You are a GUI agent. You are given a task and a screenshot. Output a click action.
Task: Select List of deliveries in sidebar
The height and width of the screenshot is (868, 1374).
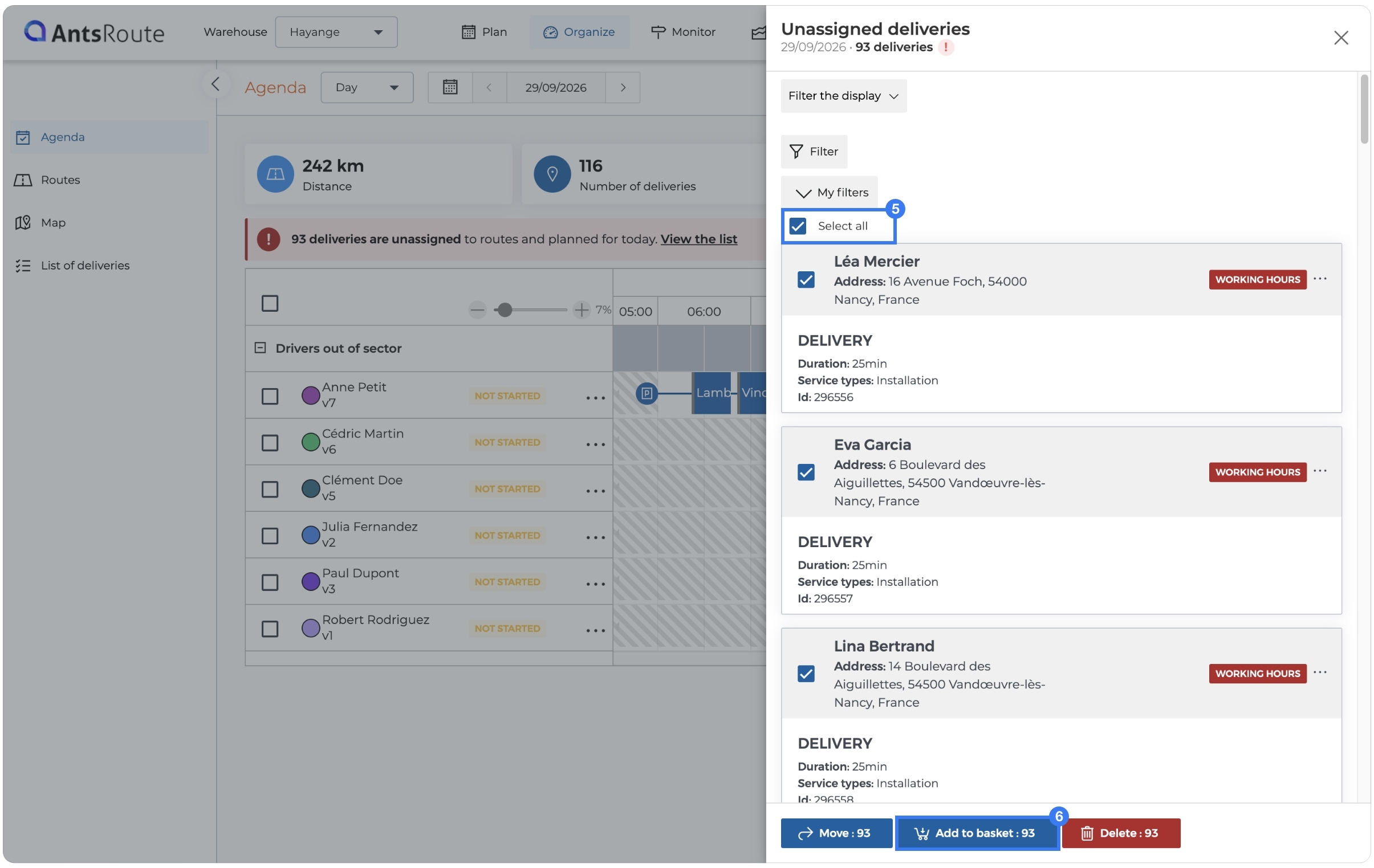[109, 265]
